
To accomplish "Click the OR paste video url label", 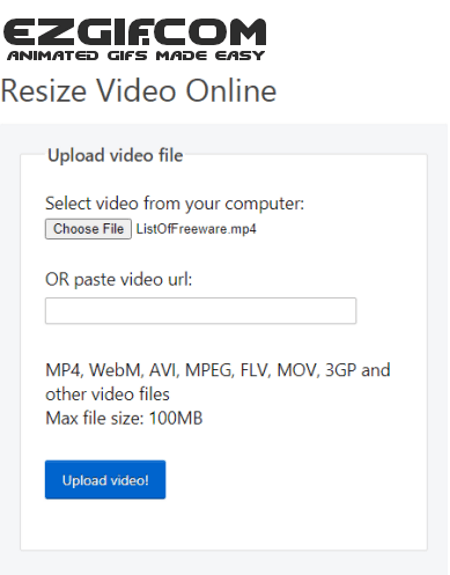I will pyautogui.click(x=118, y=280).
